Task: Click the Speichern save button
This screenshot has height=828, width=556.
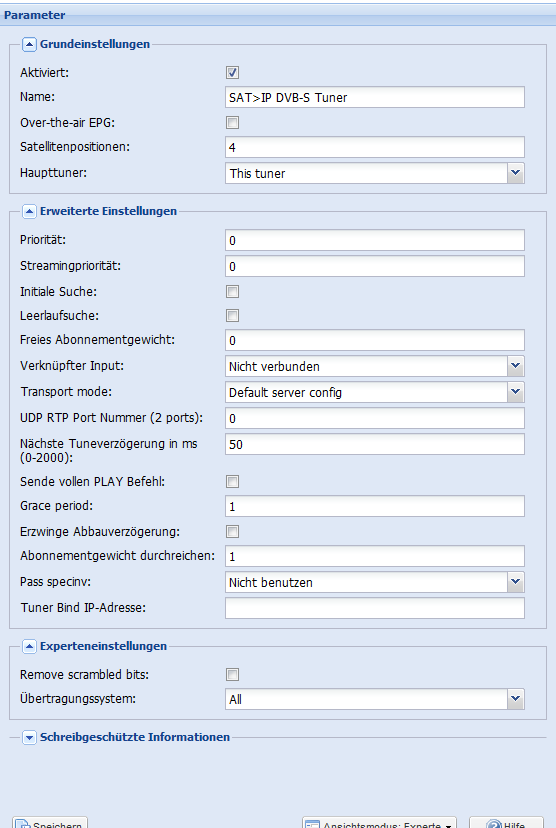Action: coord(50,823)
